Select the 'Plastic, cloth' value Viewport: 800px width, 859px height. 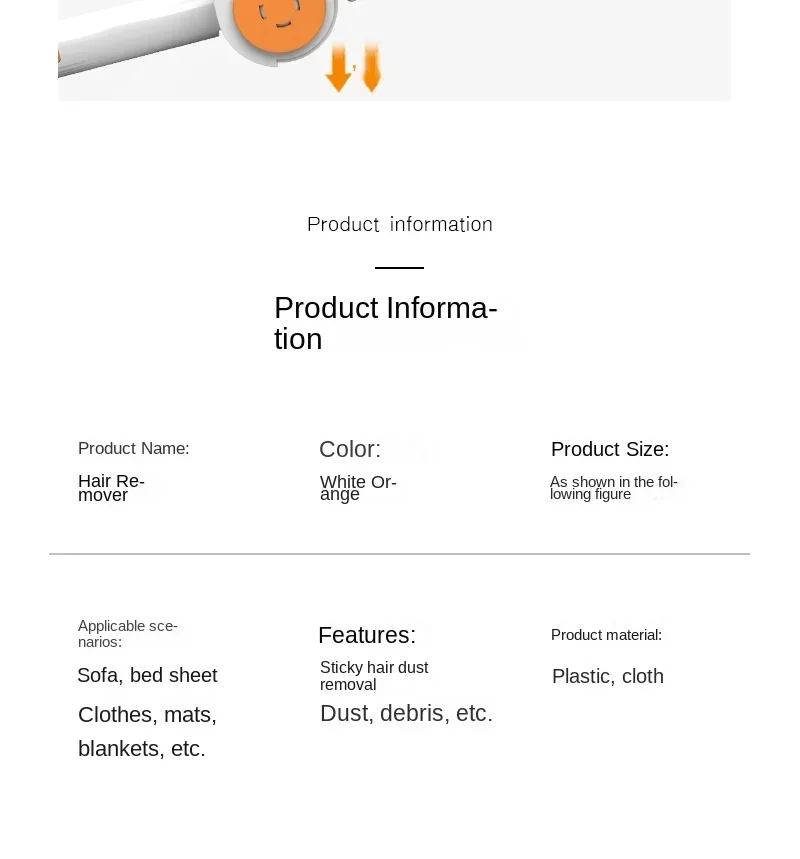[x=608, y=677]
